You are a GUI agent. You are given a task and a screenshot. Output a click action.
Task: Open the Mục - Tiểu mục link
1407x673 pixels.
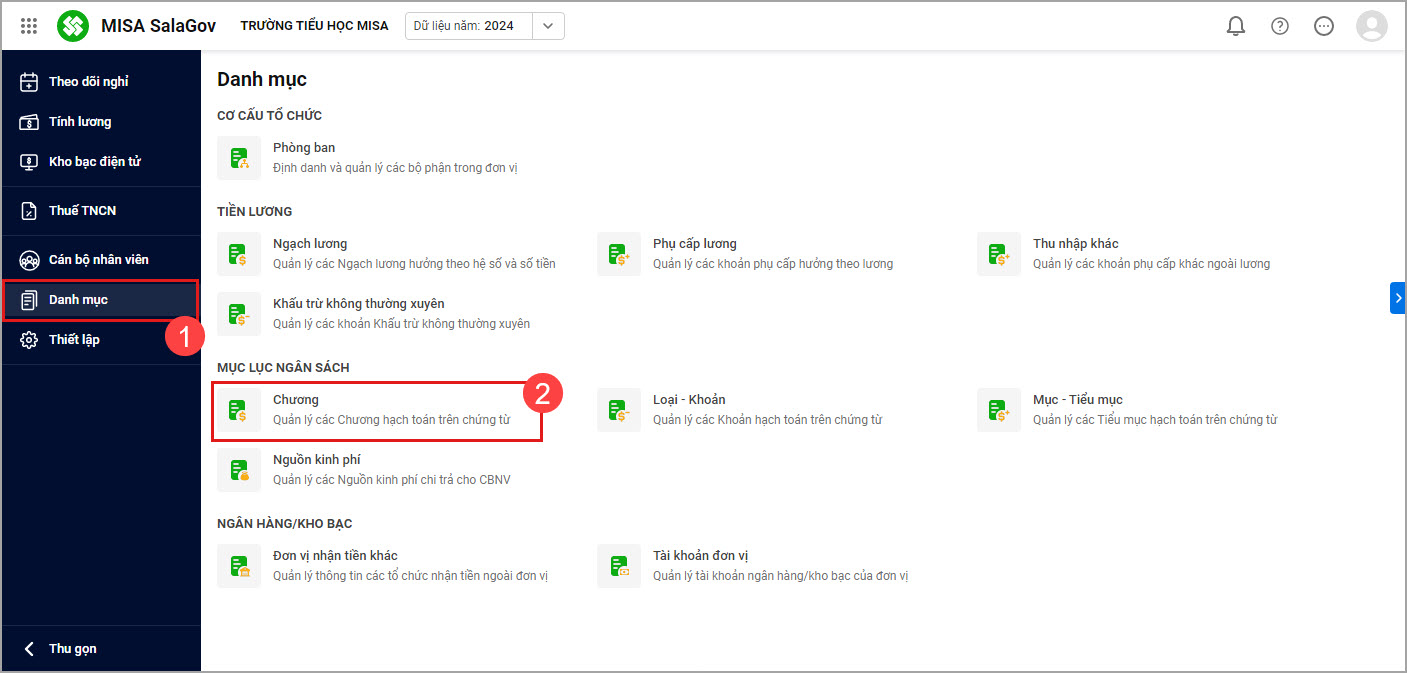click(1077, 400)
